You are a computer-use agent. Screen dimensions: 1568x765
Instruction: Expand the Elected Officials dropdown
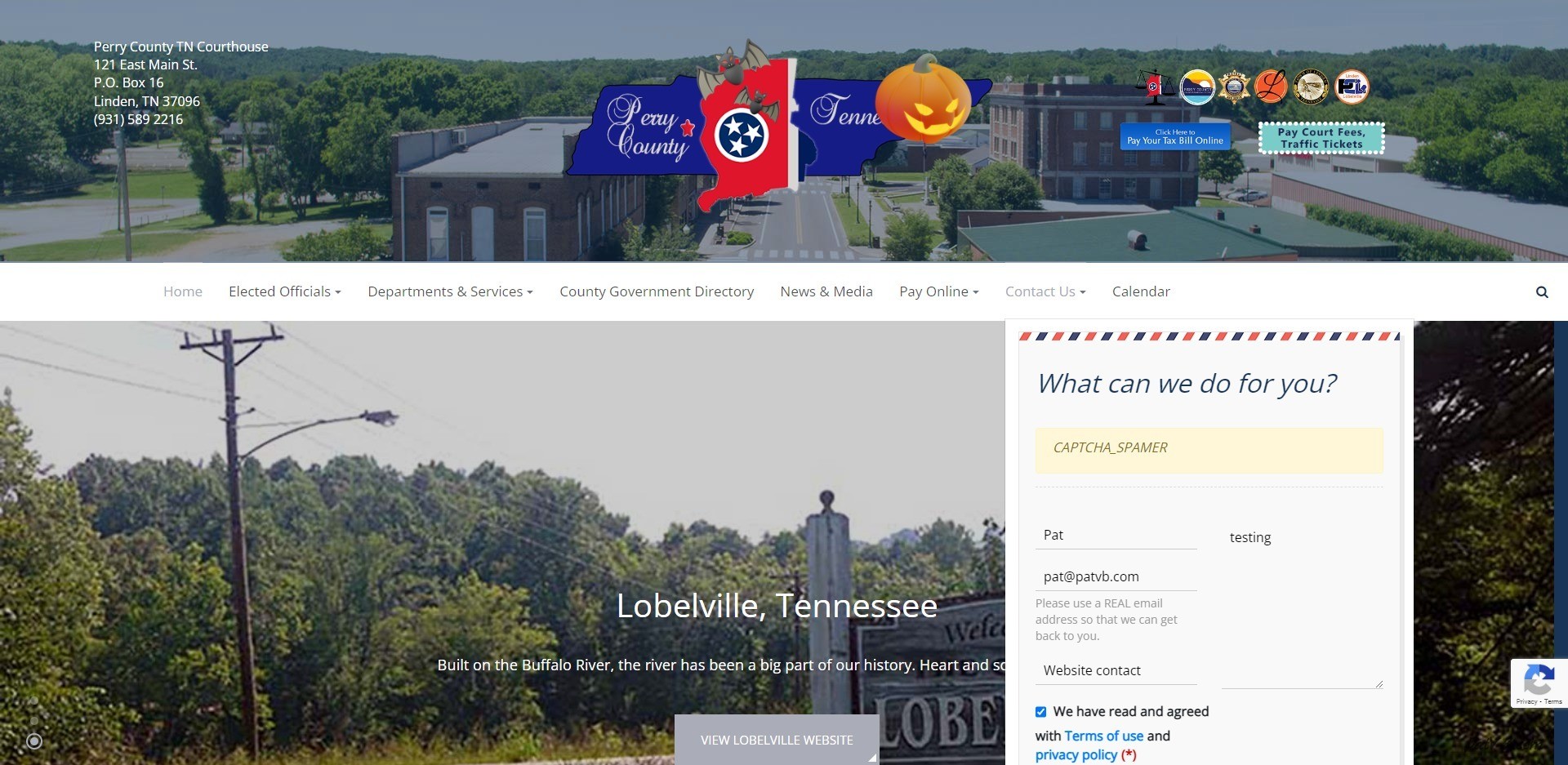[285, 291]
